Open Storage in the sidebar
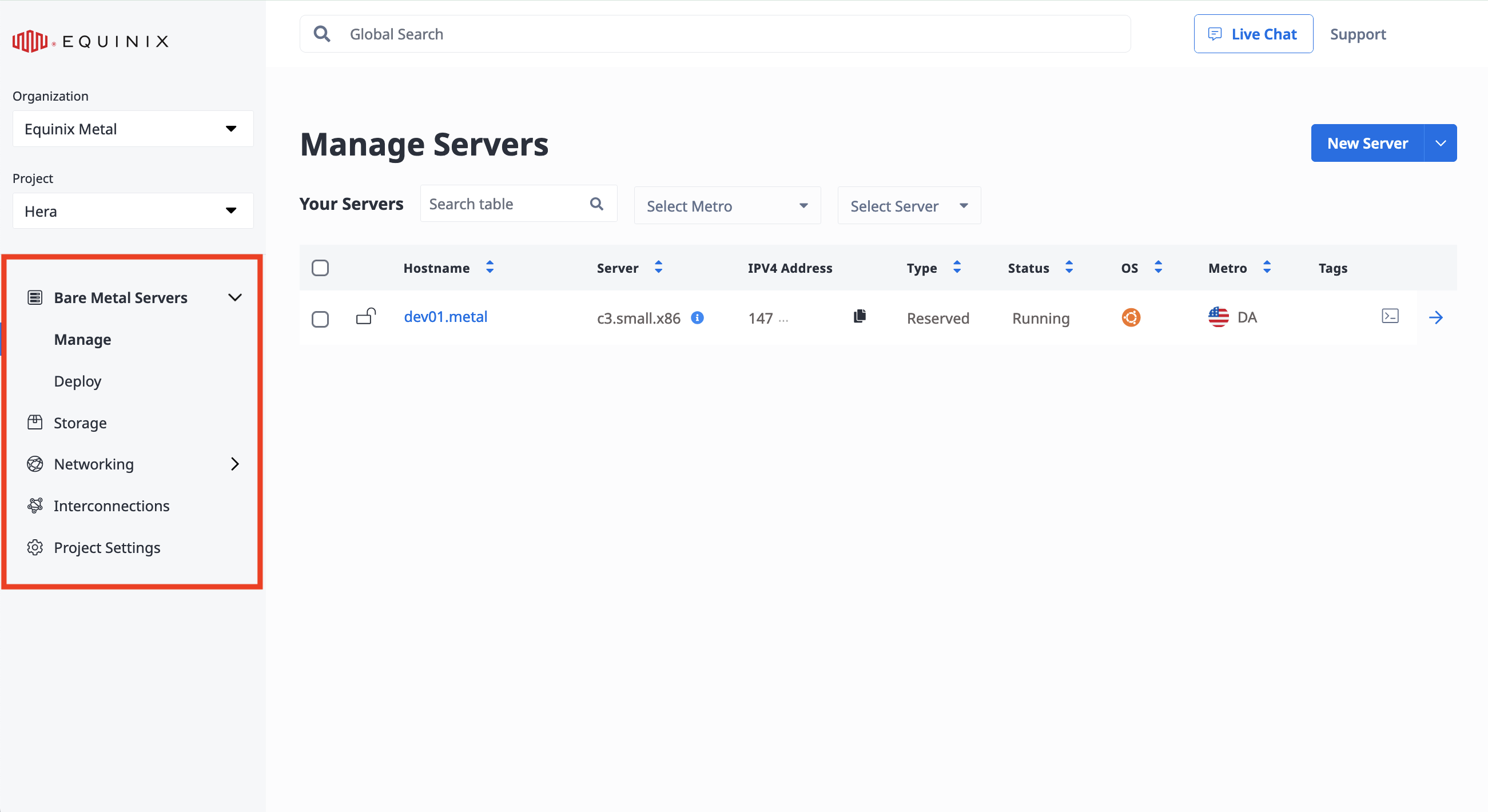 click(80, 423)
